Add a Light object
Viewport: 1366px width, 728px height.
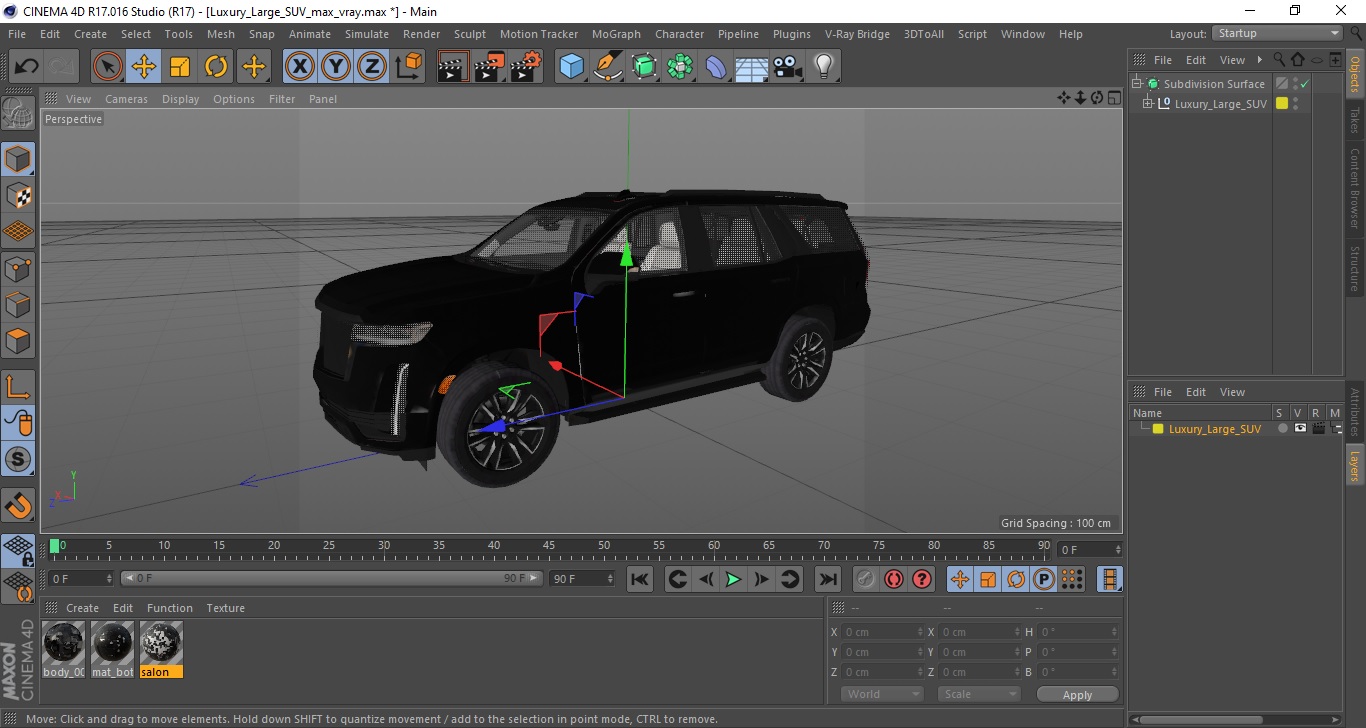[x=823, y=67]
